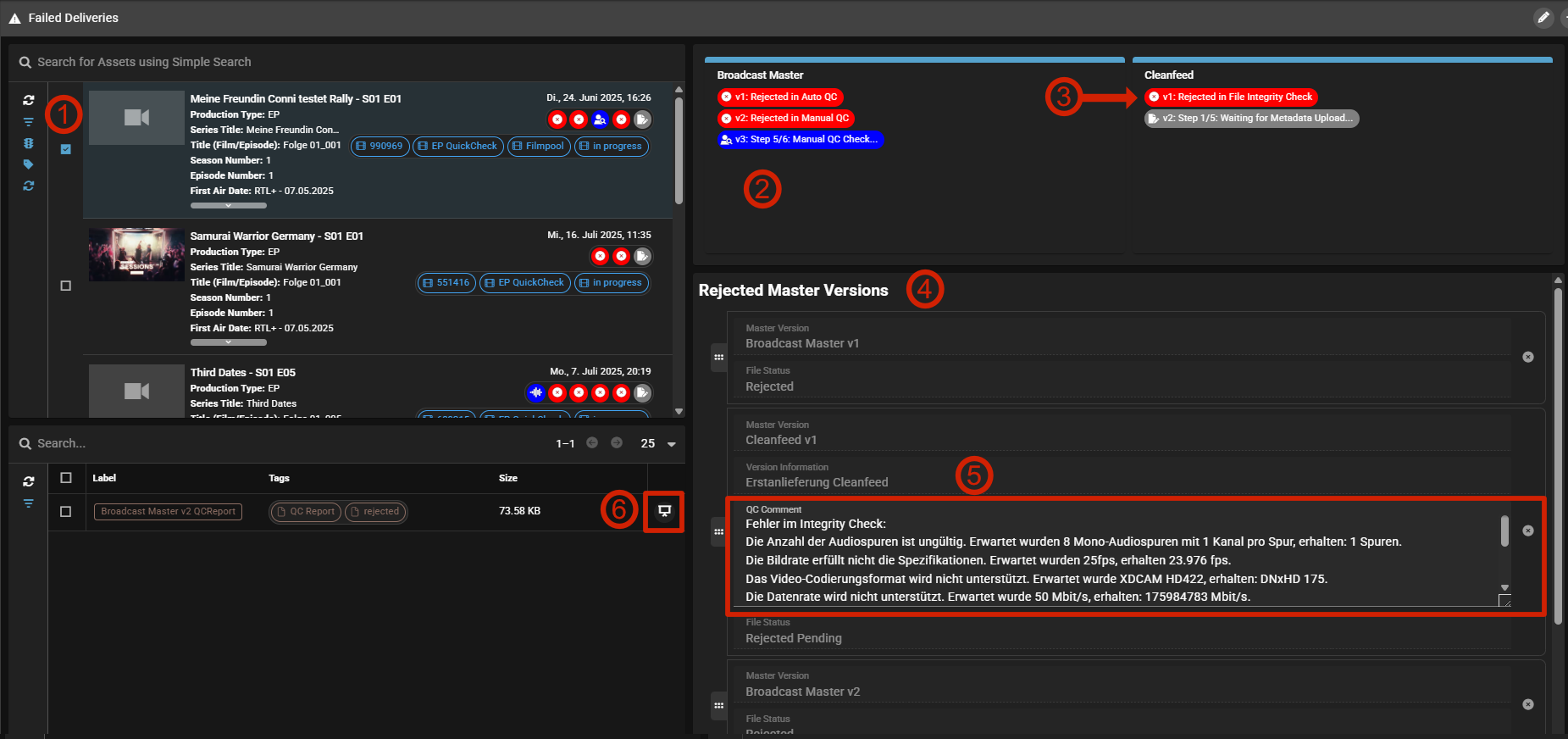1568x739 pixels.
Task: Click the QC Comment text area scrollbar
Action: coord(1504,532)
